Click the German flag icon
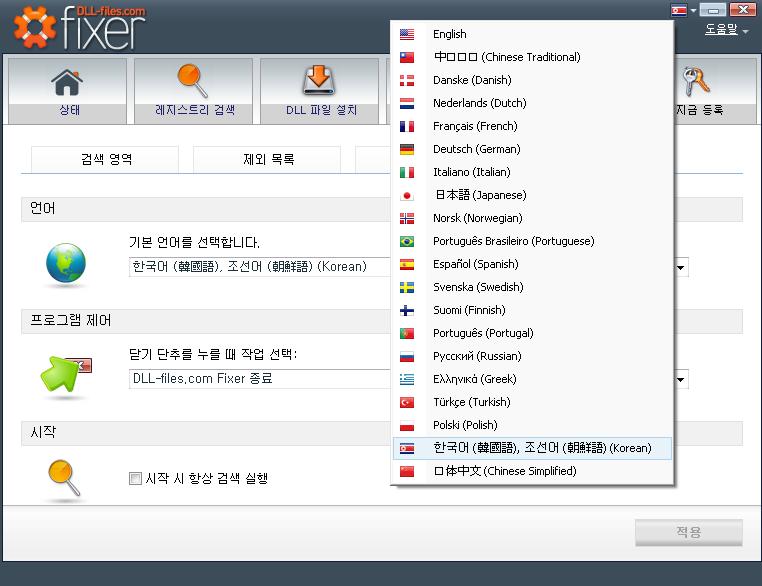 (407, 149)
